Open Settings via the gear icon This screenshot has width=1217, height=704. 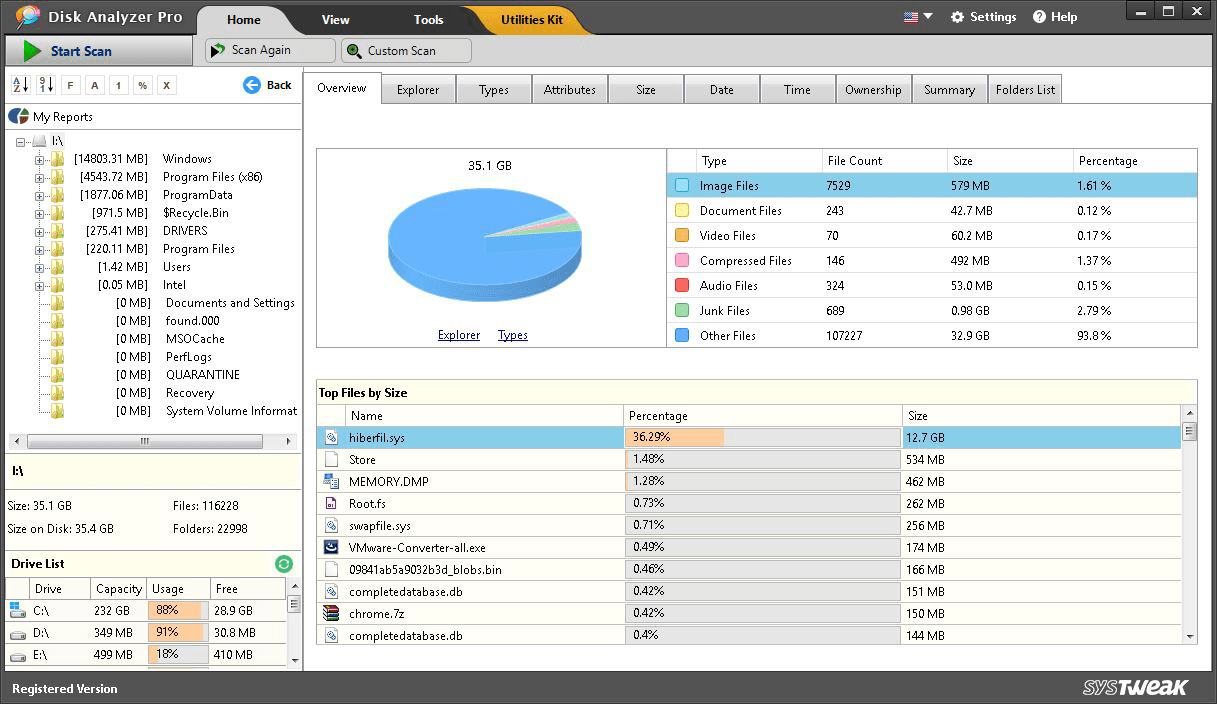click(957, 16)
